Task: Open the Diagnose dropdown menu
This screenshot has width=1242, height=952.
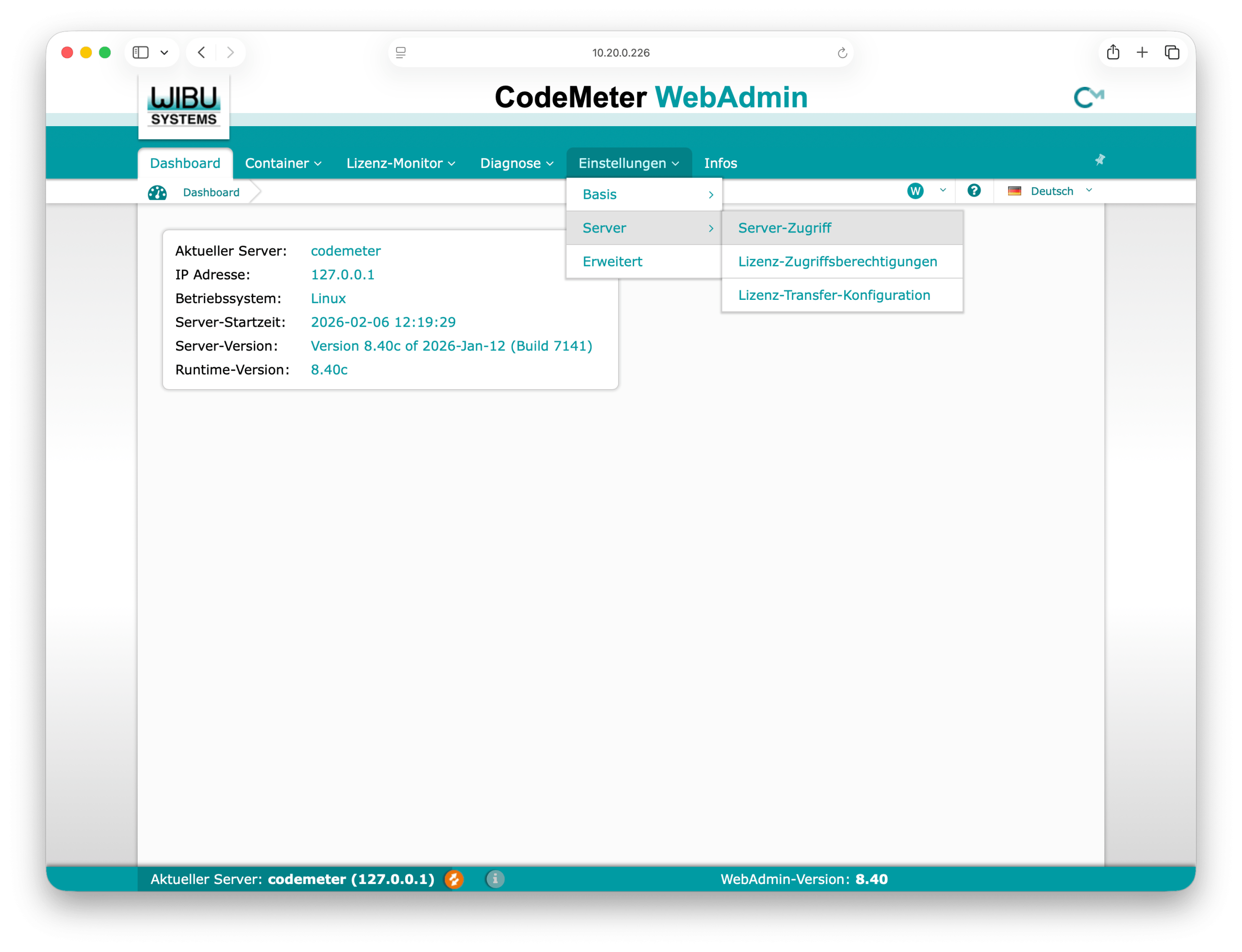Action: [516, 163]
